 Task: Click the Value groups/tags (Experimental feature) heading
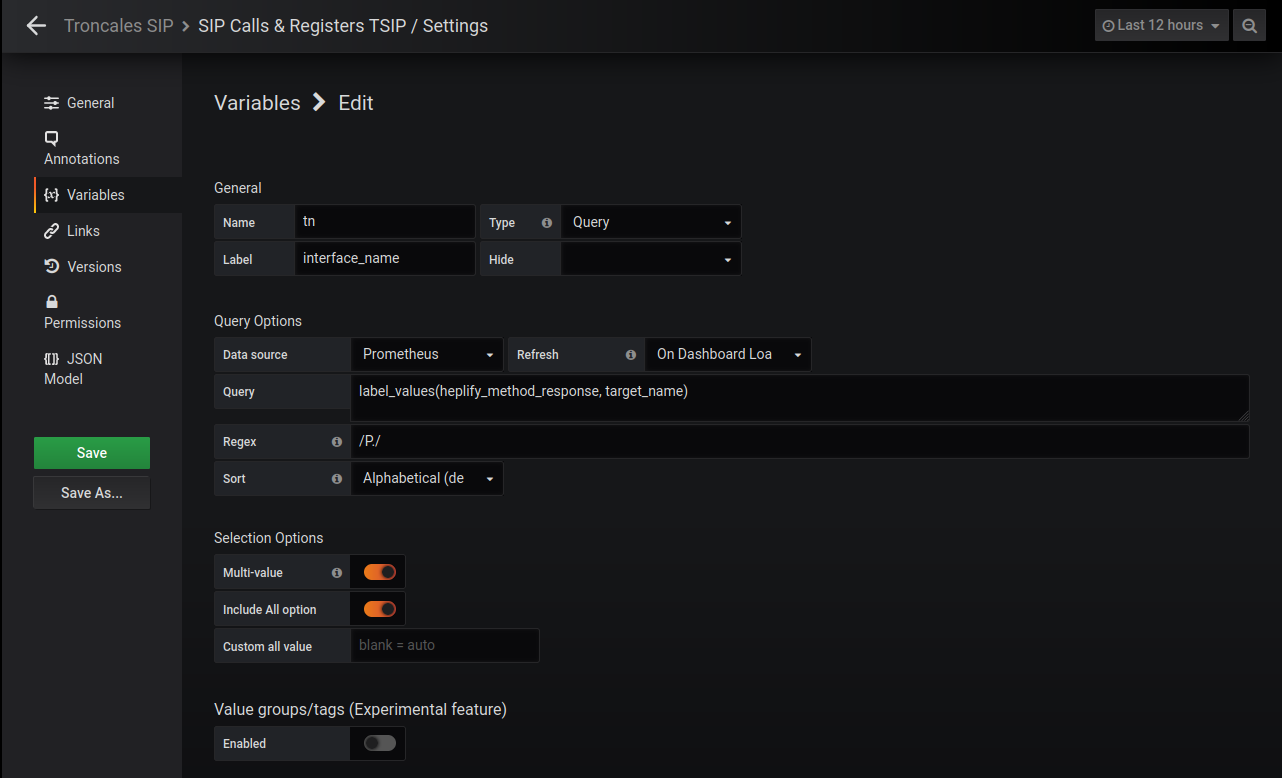point(361,710)
